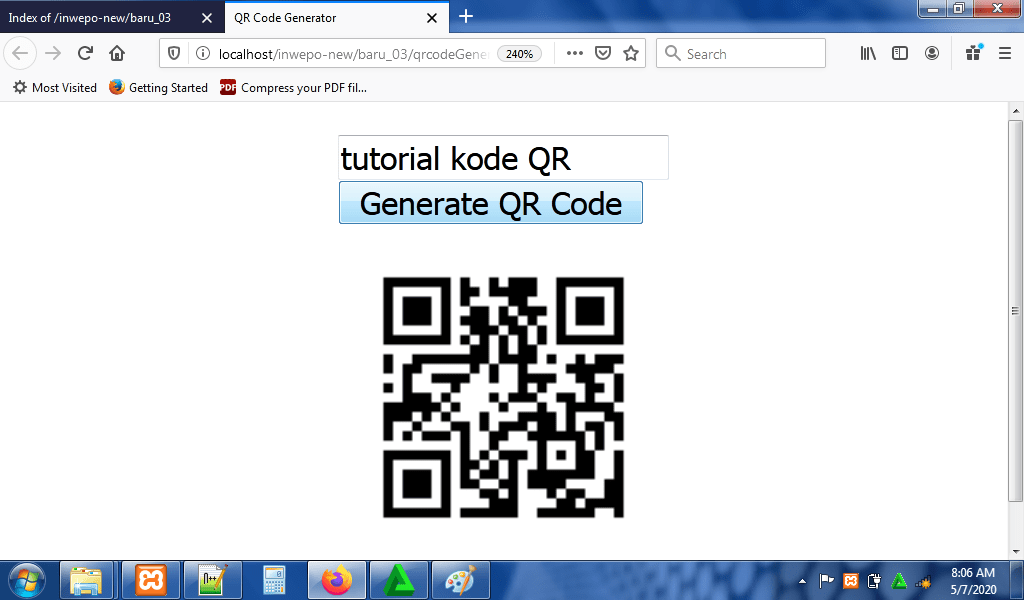The width and height of the screenshot is (1024, 600).
Task: Open Calculator from the taskbar
Action: 275,580
